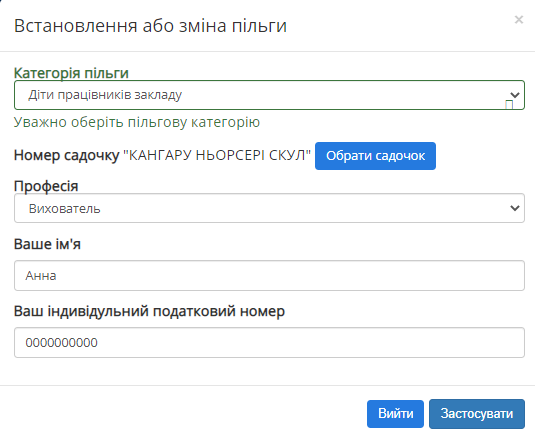This screenshot has width=535, height=437.
Task: Click the Номер садочку label
Action: click(67, 156)
